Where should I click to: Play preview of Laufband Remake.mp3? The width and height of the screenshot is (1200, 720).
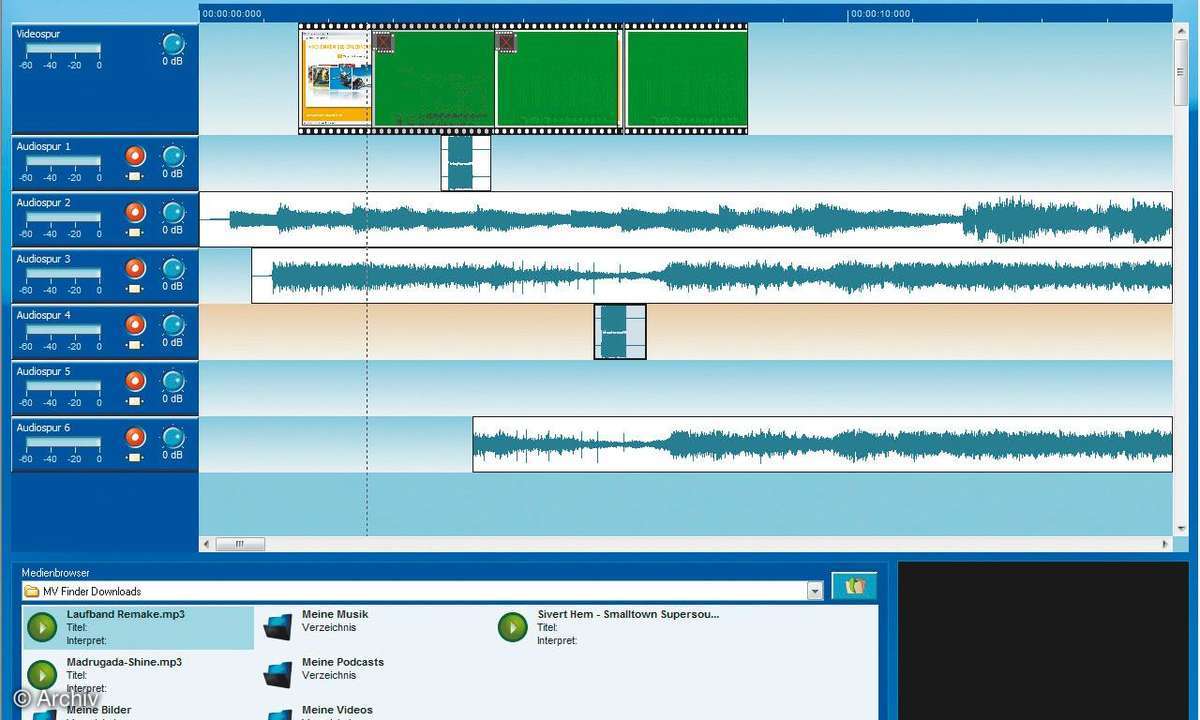(x=42, y=627)
